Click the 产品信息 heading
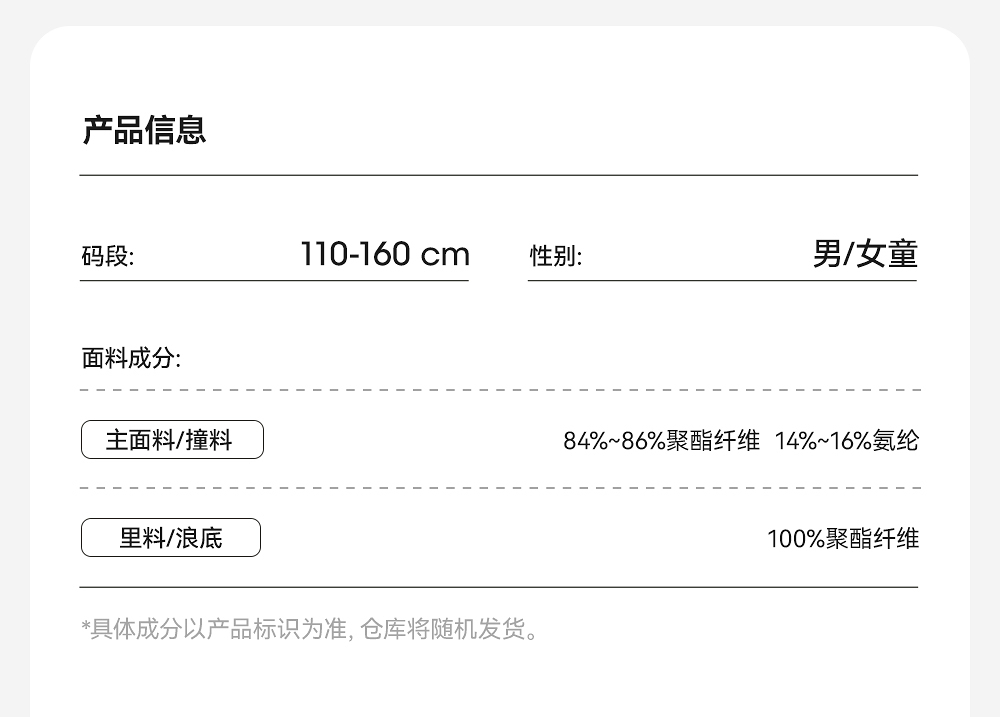Viewport: 1000px width, 717px height. (144, 131)
